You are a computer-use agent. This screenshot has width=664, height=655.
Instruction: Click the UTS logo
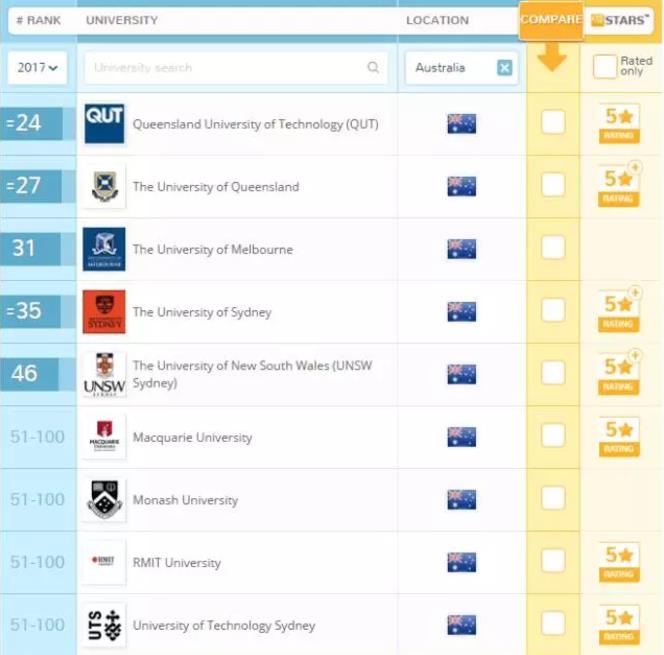(104, 625)
